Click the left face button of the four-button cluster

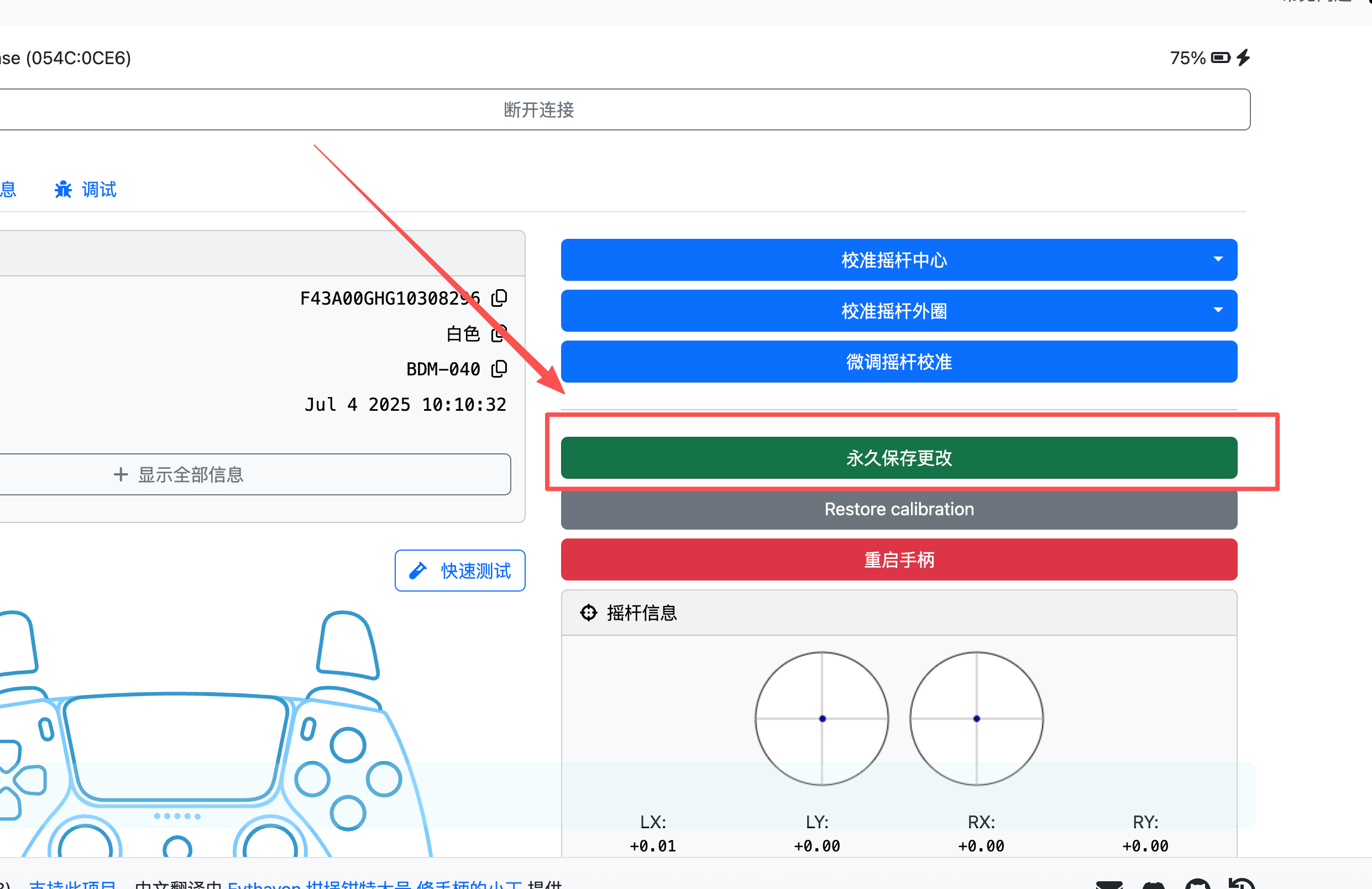pos(312,780)
